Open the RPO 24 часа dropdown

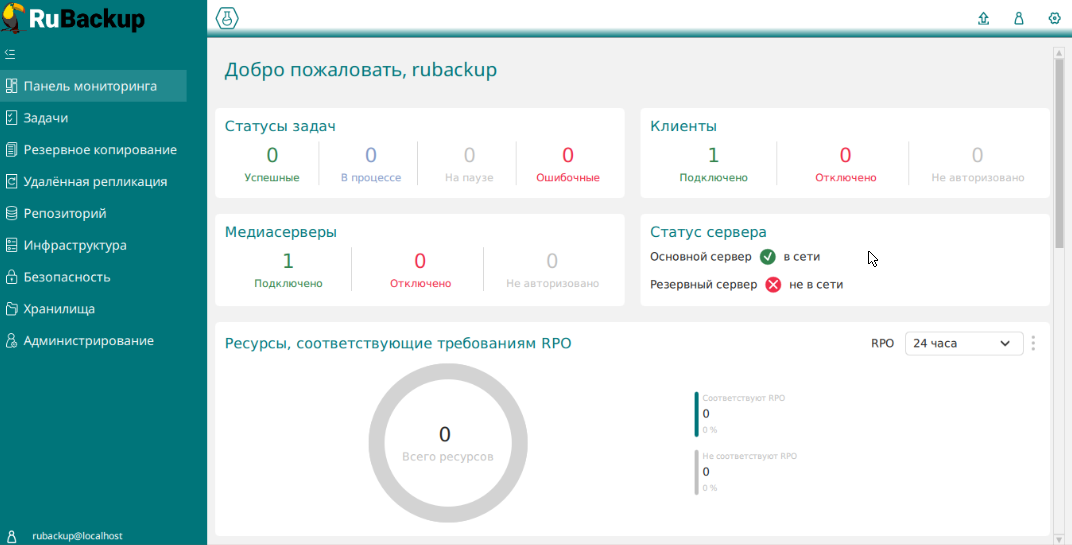[x=963, y=343]
